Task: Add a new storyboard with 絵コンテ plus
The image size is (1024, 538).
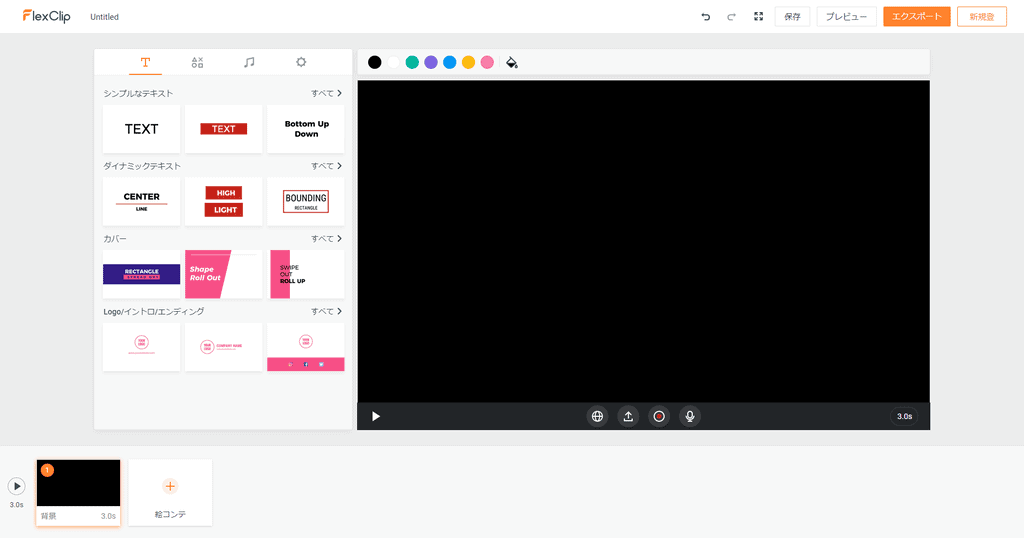Action: 170,487
